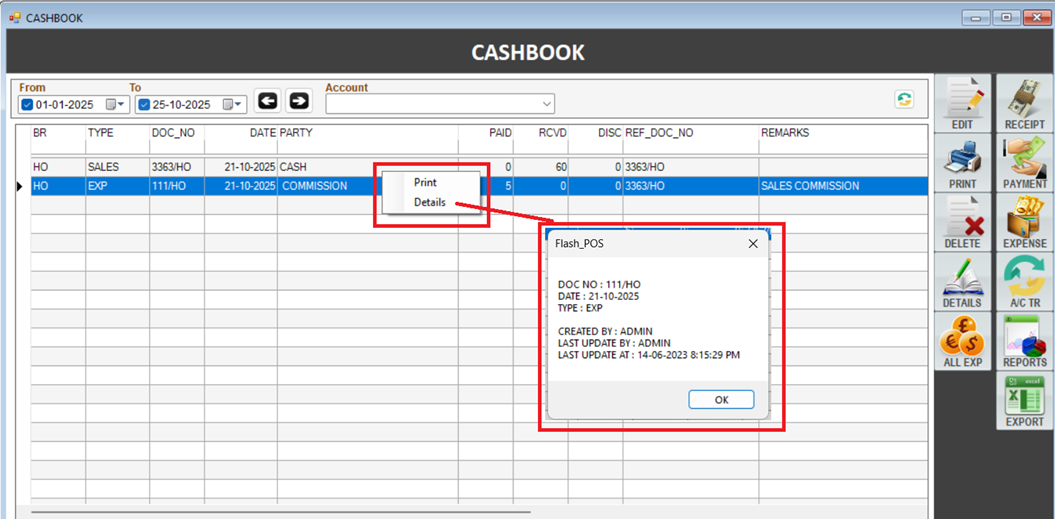Minimize the CASHBOOK window
Viewport: 1055px width, 519px height.
click(975, 18)
